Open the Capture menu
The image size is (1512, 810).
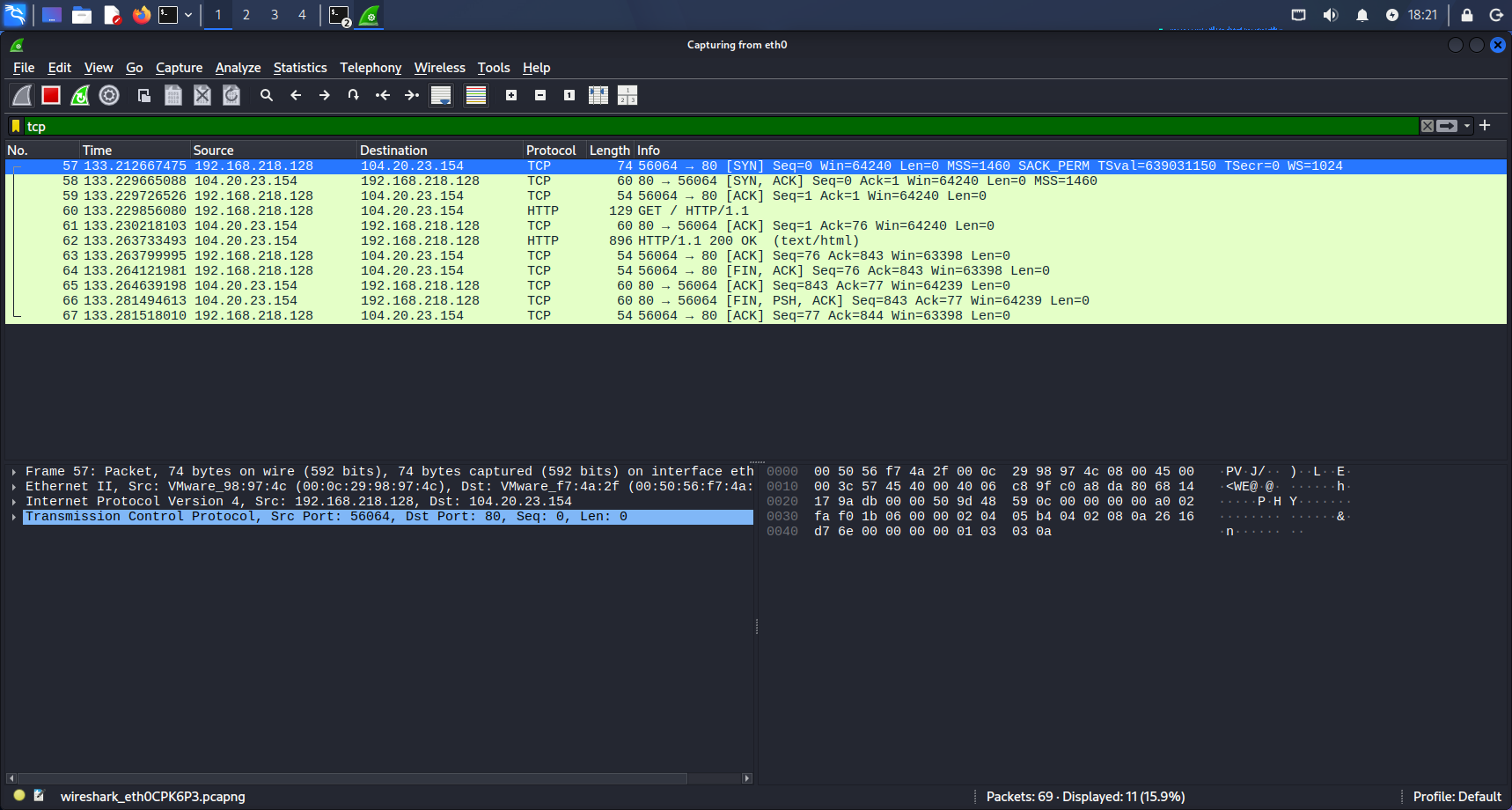[x=179, y=68]
